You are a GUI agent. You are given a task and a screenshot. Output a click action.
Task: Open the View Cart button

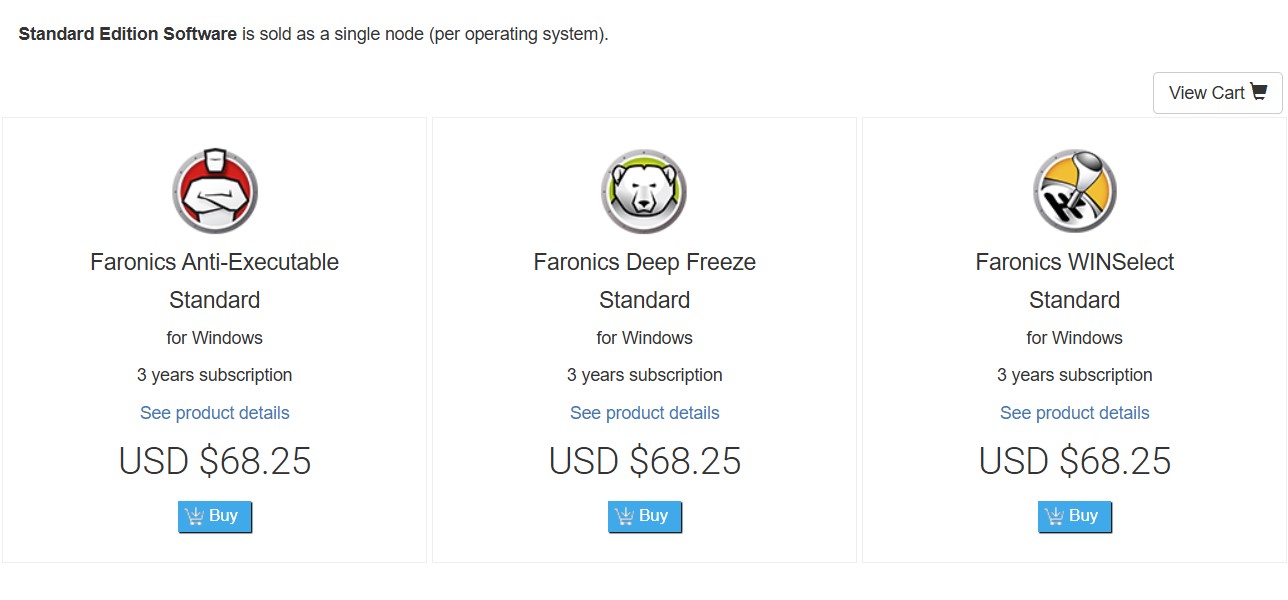[x=1217, y=93]
